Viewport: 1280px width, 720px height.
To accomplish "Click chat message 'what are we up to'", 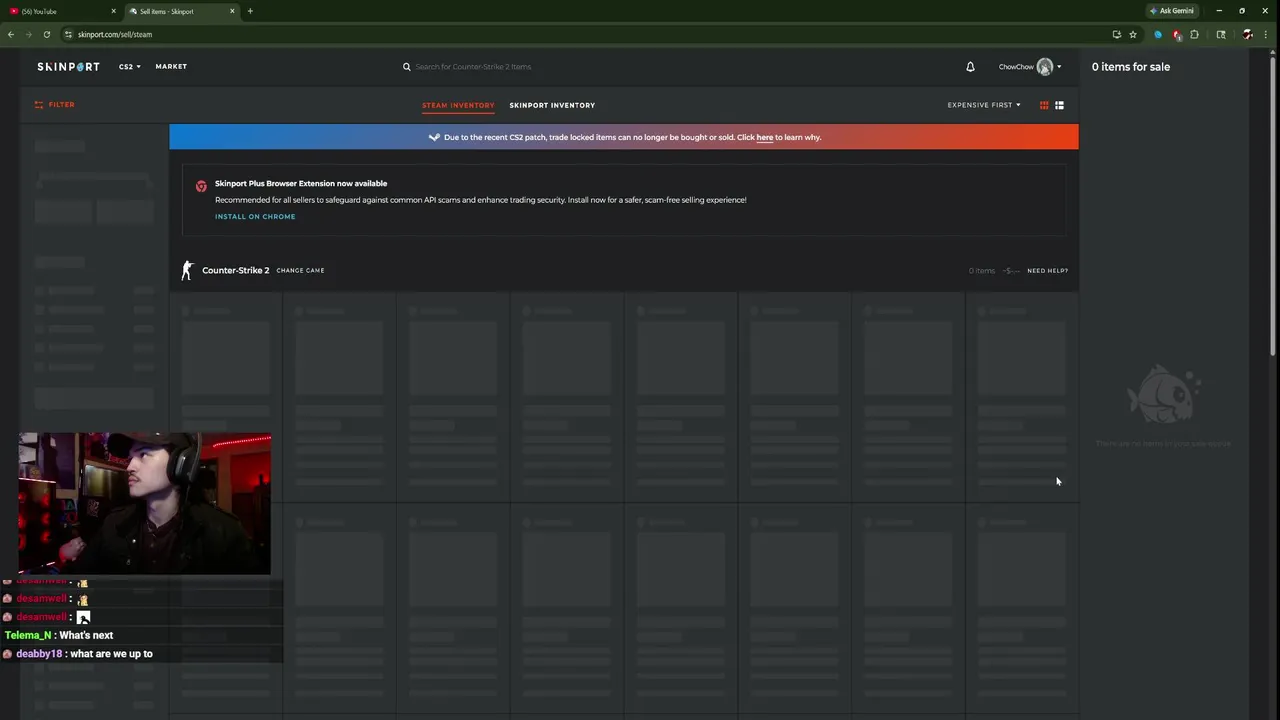I will click(112, 654).
